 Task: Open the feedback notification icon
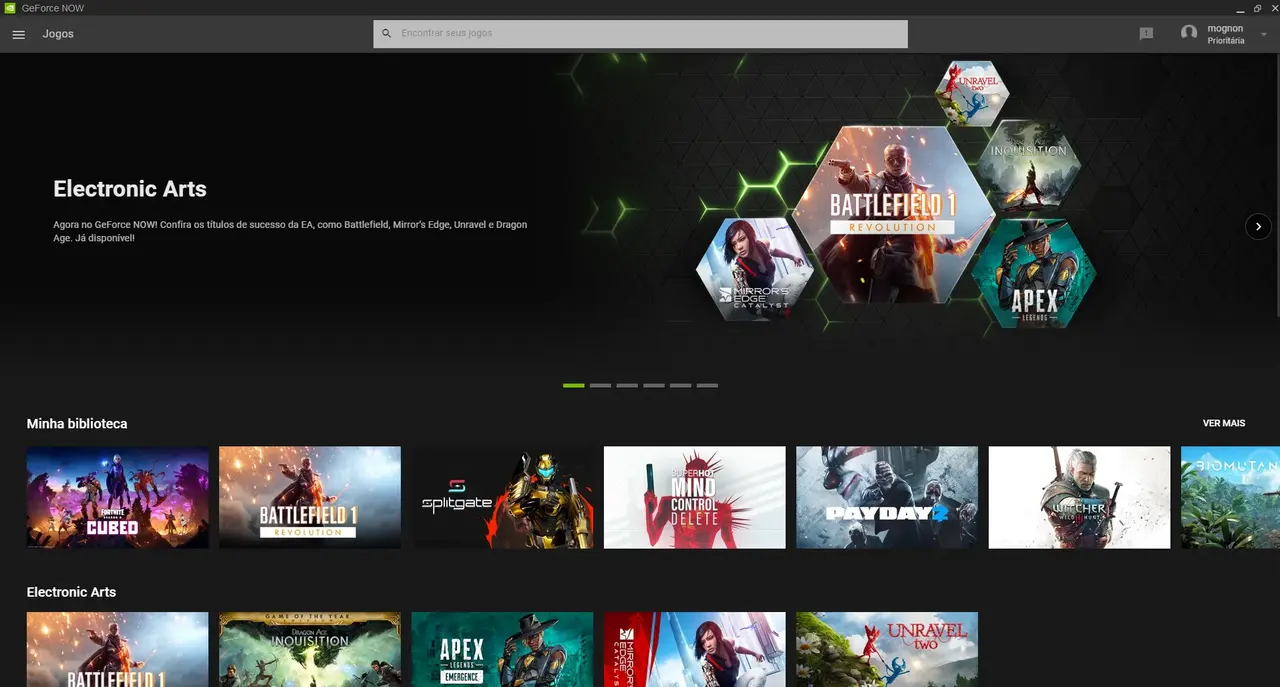tap(1146, 34)
